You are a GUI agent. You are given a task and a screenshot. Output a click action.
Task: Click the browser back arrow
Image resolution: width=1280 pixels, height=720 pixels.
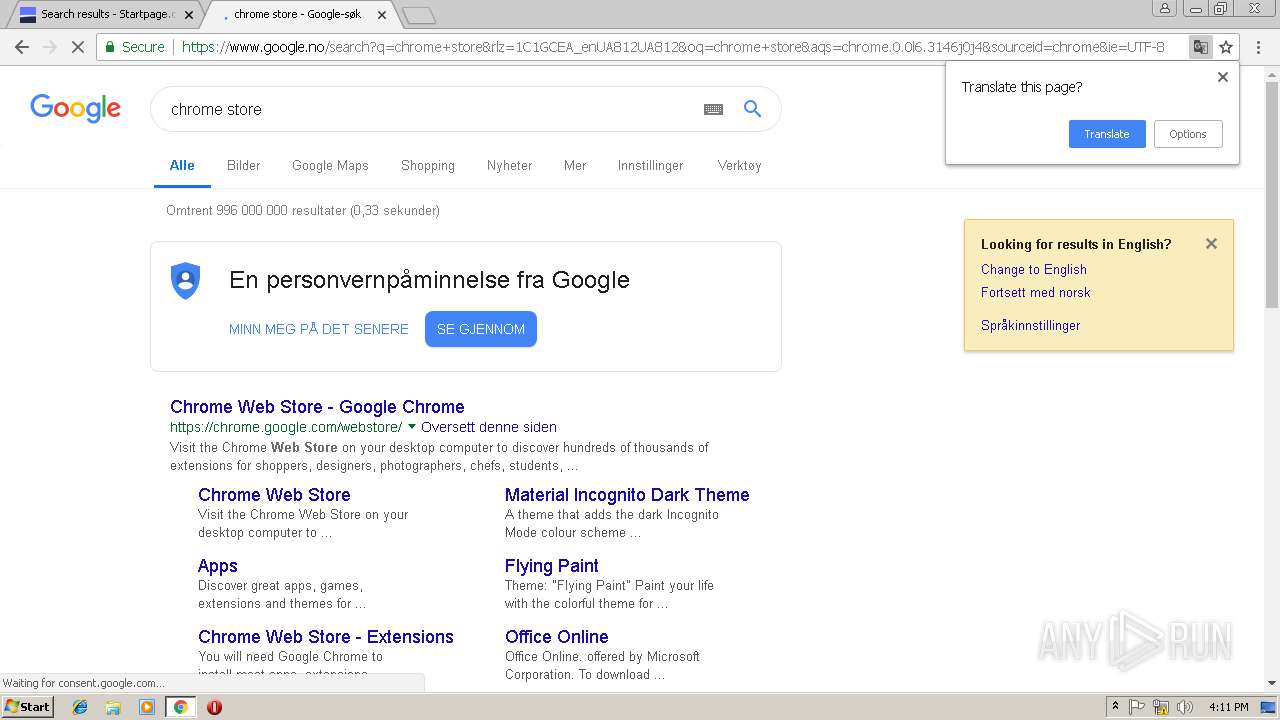tap(22, 47)
